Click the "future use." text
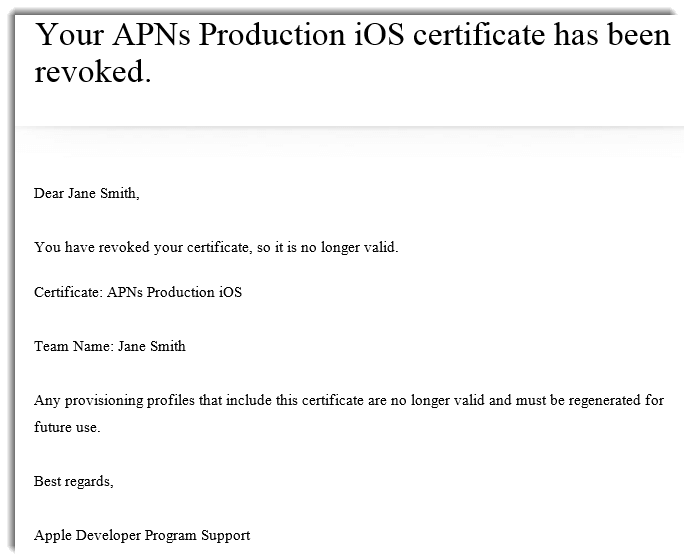This screenshot has height=560, width=684. [67, 427]
